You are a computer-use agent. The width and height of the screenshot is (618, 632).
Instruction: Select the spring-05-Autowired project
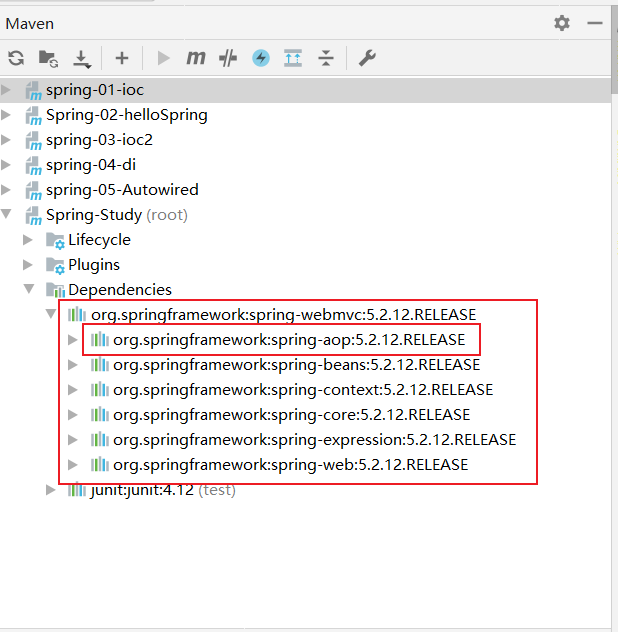pyautogui.click(x=122, y=190)
